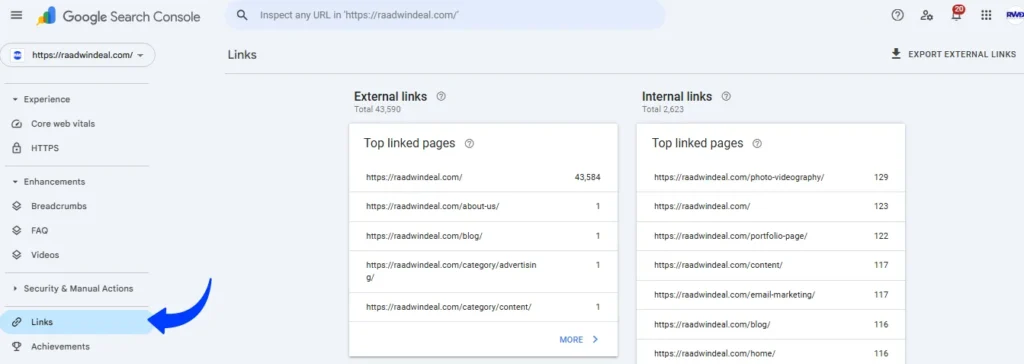The image size is (1024, 364).
Task: Open external row https://raadwindeal.com/about-us/
Action: click(x=483, y=206)
